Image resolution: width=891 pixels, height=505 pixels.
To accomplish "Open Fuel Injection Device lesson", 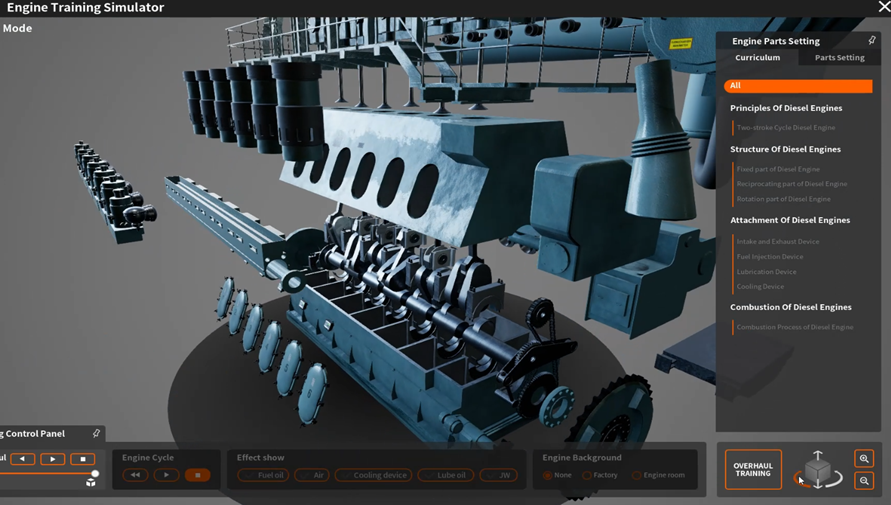I will (x=770, y=256).
